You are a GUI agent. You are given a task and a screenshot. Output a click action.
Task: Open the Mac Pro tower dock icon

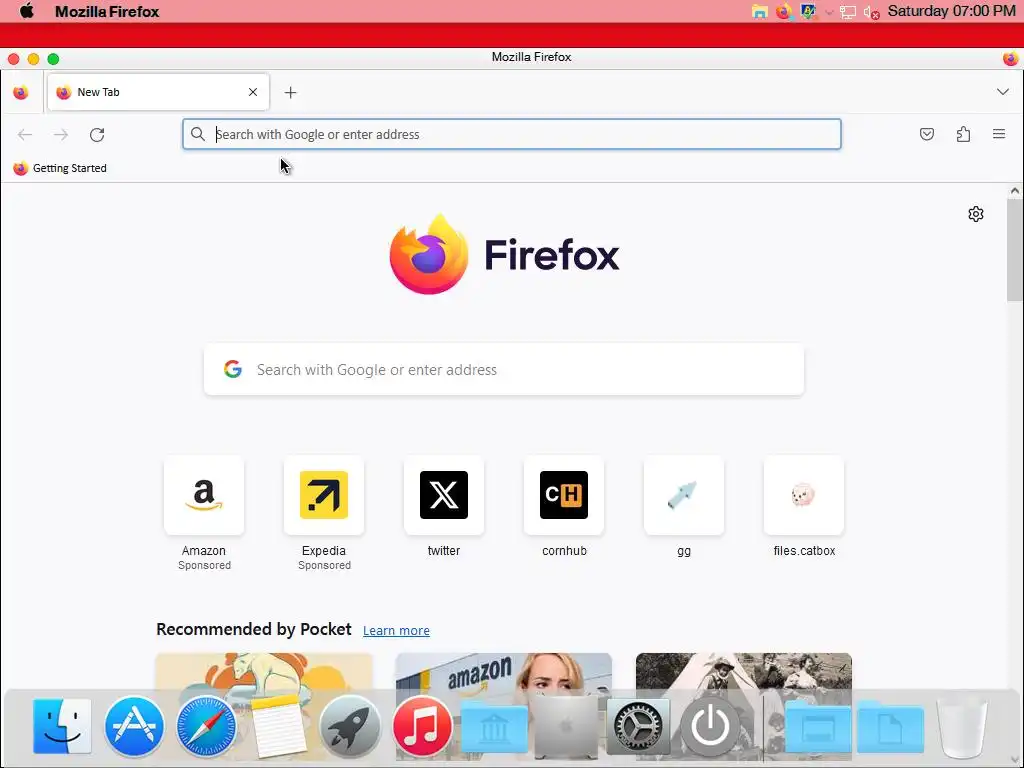(x=566, y=726)
